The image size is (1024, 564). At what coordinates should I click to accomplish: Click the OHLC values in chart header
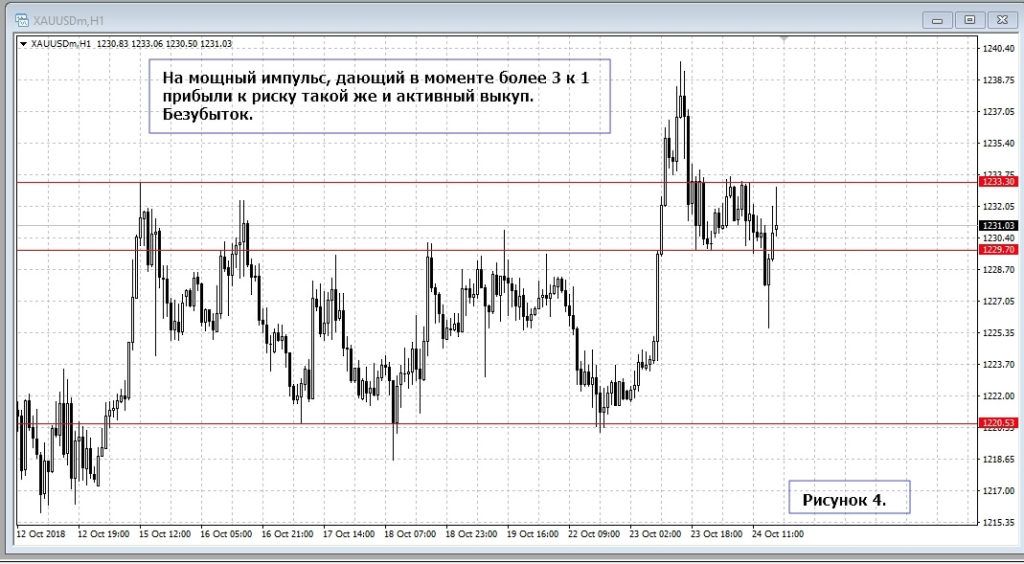coord(165,43)
